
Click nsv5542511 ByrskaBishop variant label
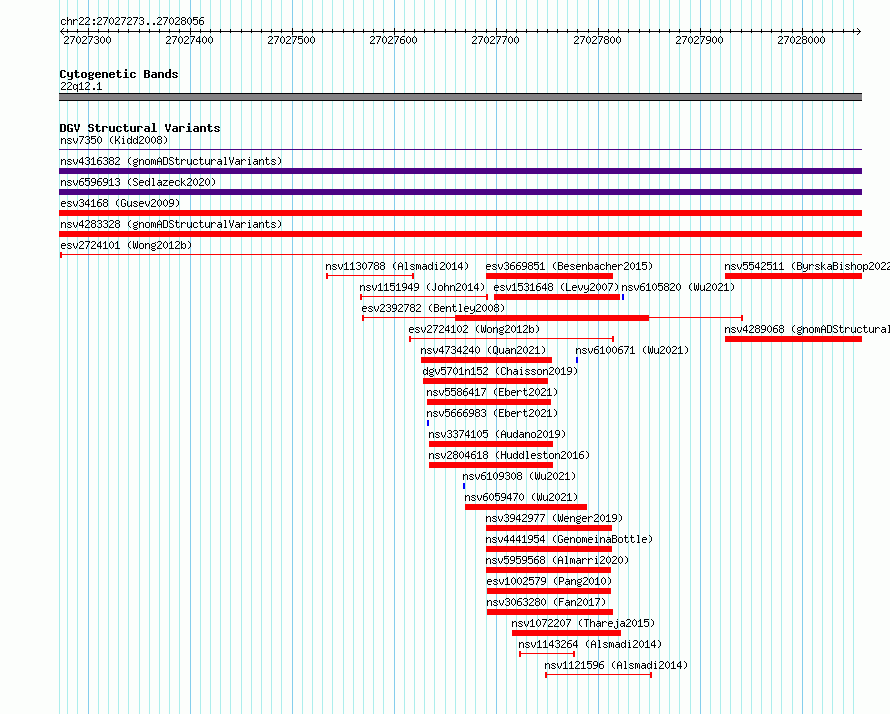click(x=807, y=266)
